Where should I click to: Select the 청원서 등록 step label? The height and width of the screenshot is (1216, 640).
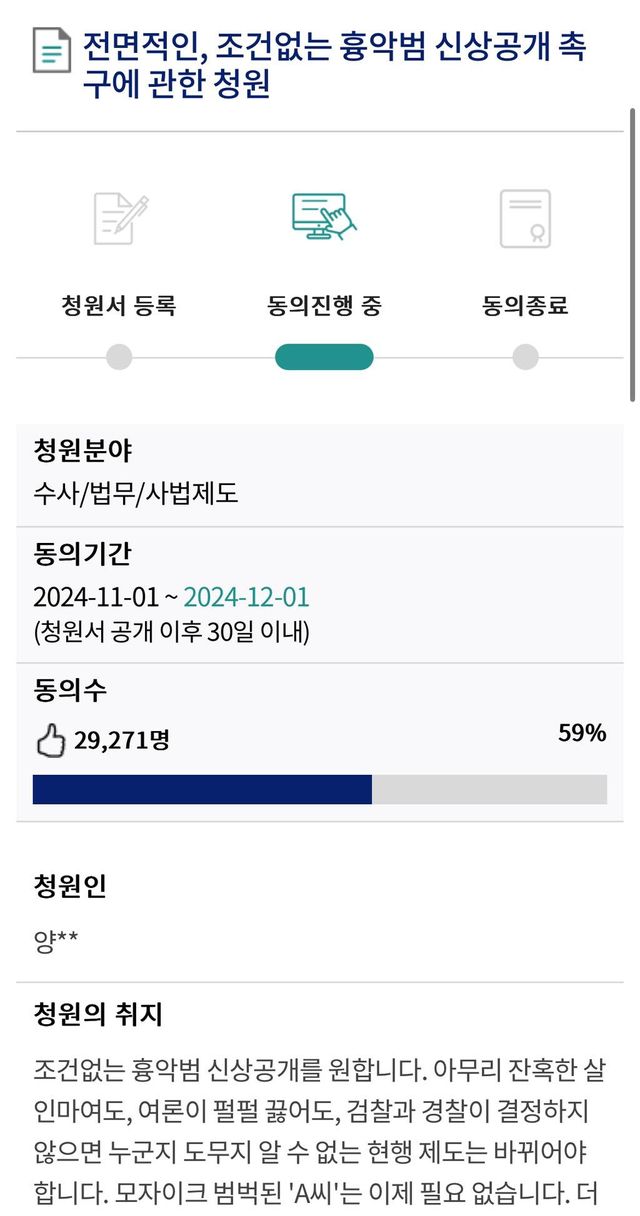point(118,306)
